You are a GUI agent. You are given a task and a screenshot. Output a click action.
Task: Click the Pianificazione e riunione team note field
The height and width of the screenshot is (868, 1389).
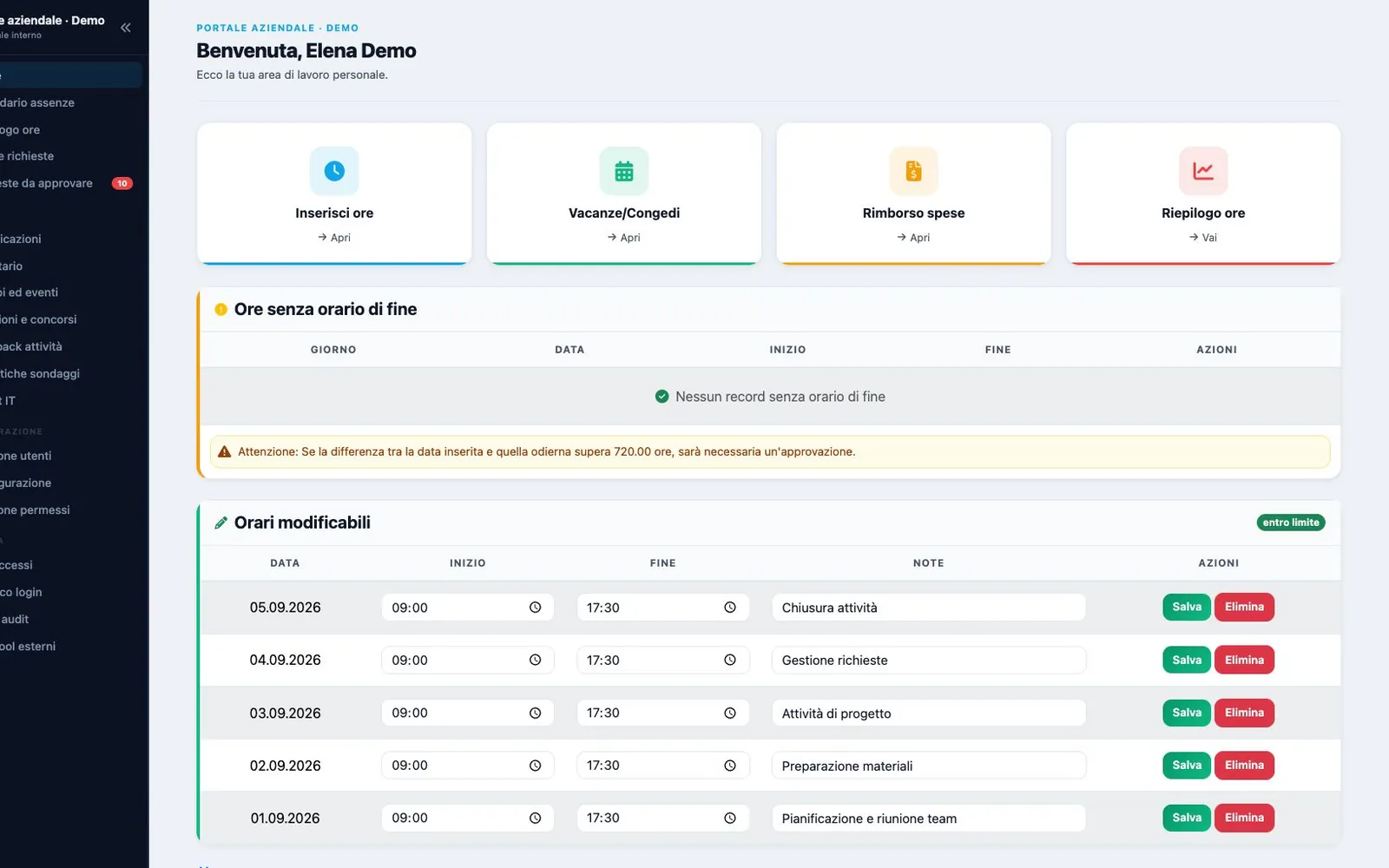(929, 818)
